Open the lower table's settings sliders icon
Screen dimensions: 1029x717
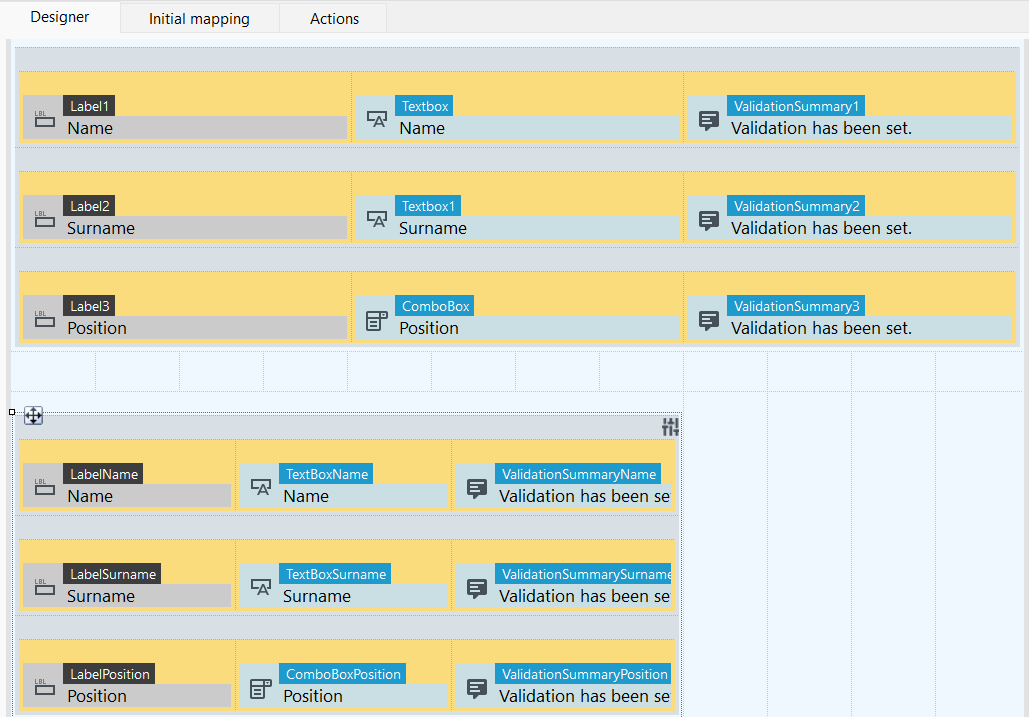tap(670, 427)
